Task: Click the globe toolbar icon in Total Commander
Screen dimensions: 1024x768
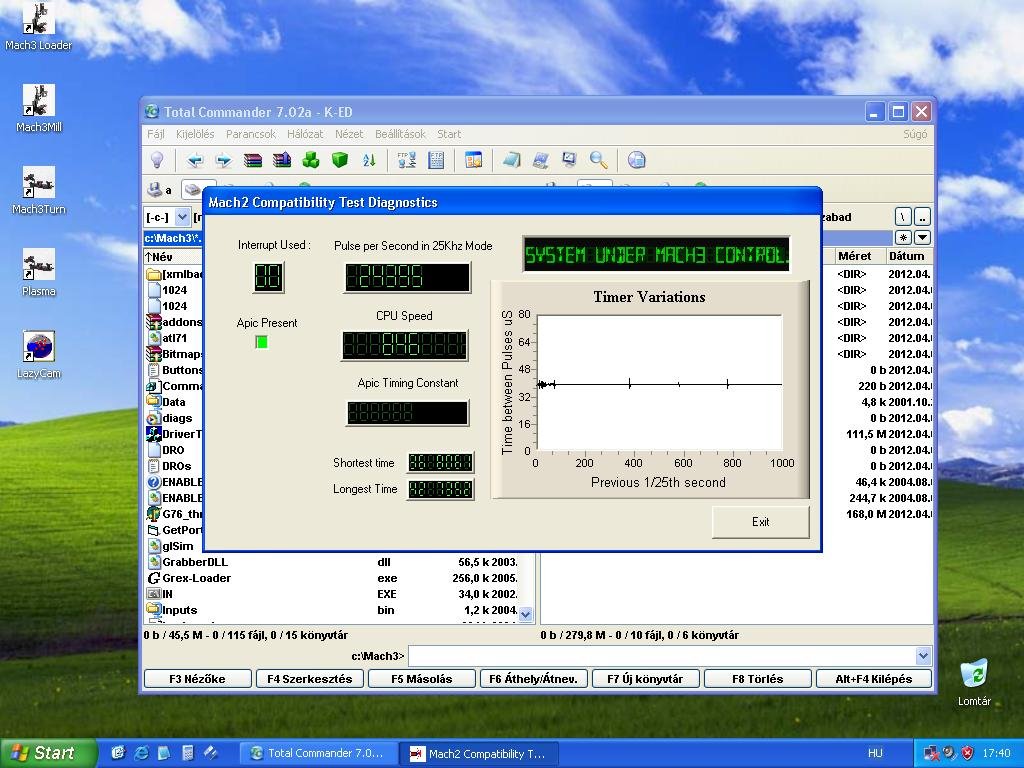Action: [x=636, y=160]
